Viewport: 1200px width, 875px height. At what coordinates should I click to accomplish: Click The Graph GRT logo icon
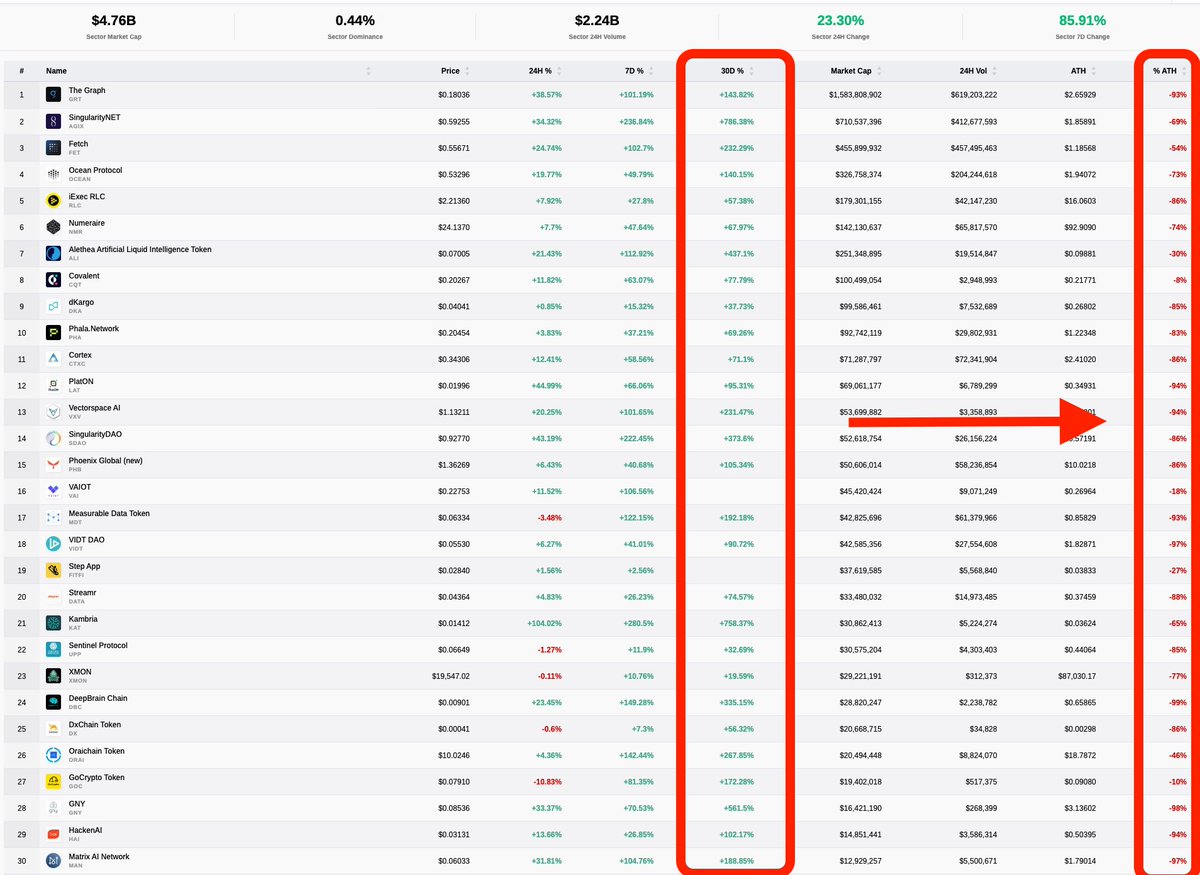(x=53, y=94)
